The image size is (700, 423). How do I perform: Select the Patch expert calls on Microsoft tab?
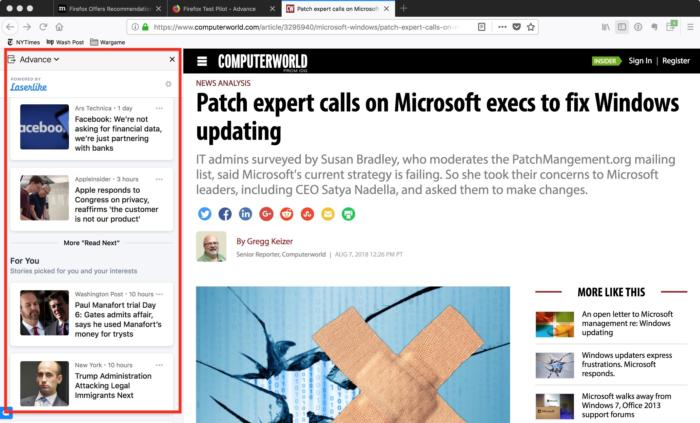click(338, 8)
